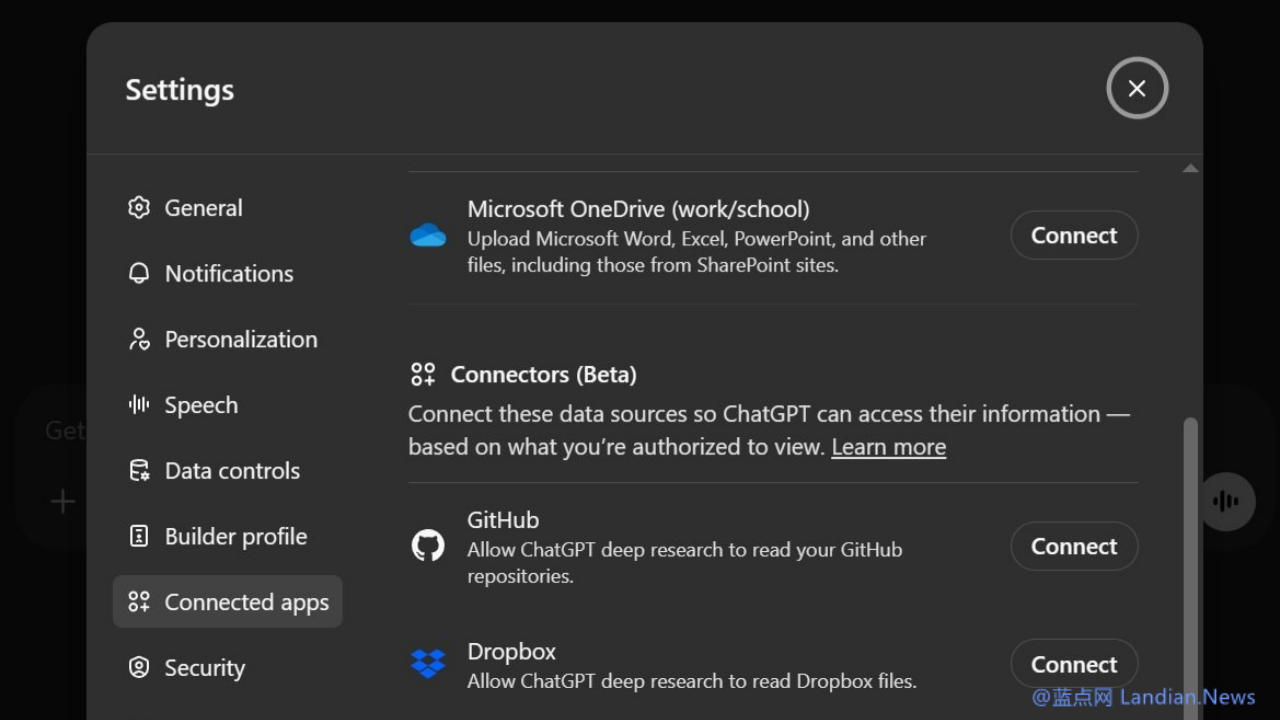Viewport: 1280px width, 720px height.
Task: Click the voice mode waveform button behind dialog
Action: coord(1226,501)
